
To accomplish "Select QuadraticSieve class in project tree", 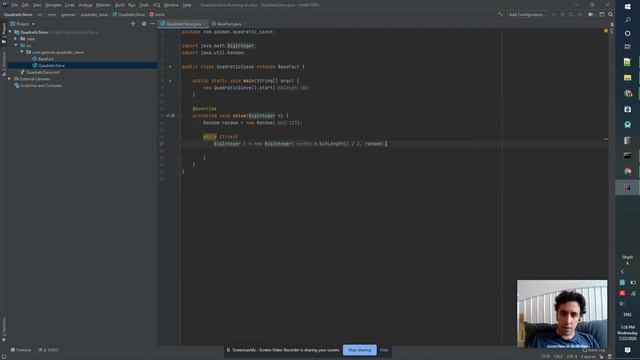I will point(49,65).
